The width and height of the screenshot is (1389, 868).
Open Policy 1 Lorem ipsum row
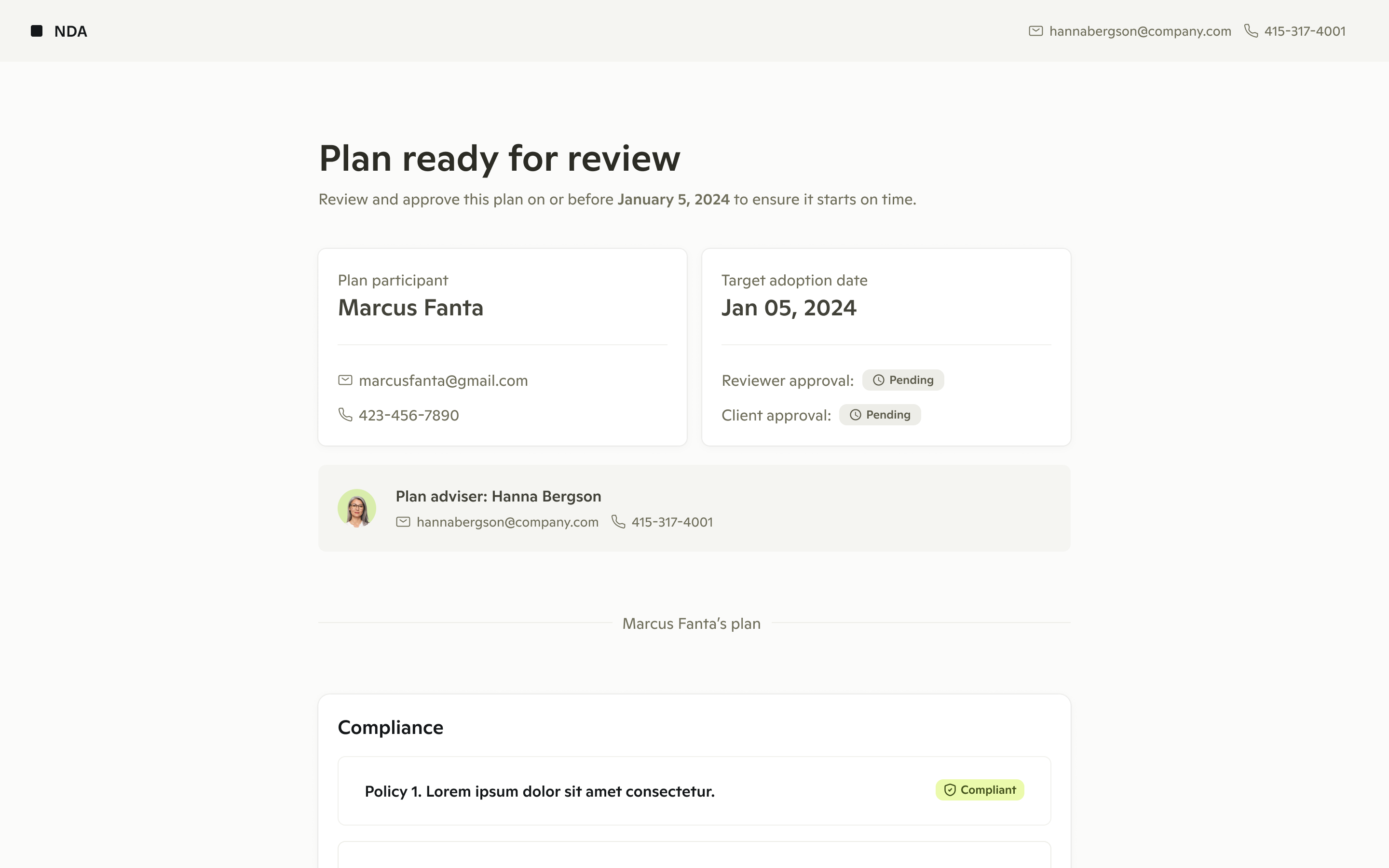click(x=540, y=791)
